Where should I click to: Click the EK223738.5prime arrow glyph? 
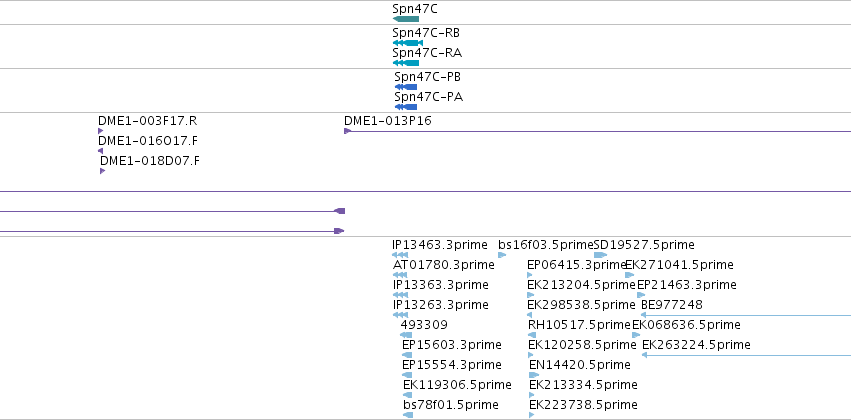532,415
